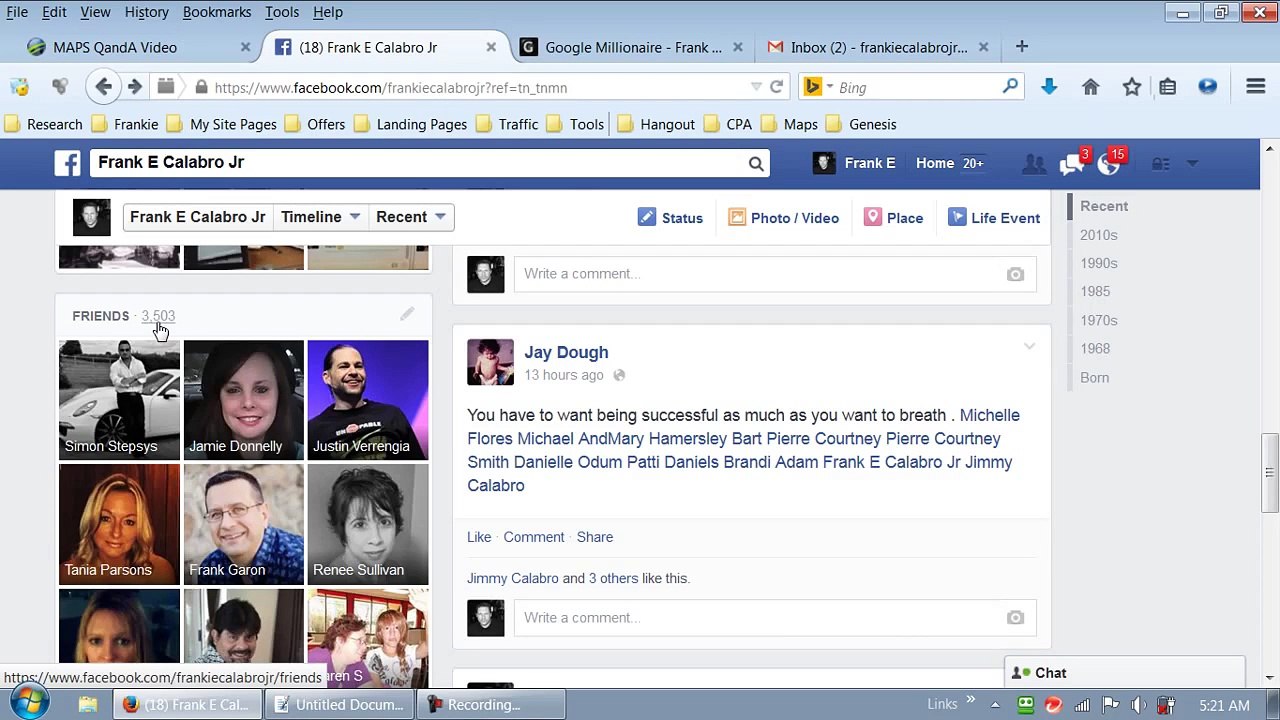Open the Firefox hamburger menu

coord(1256,87)
